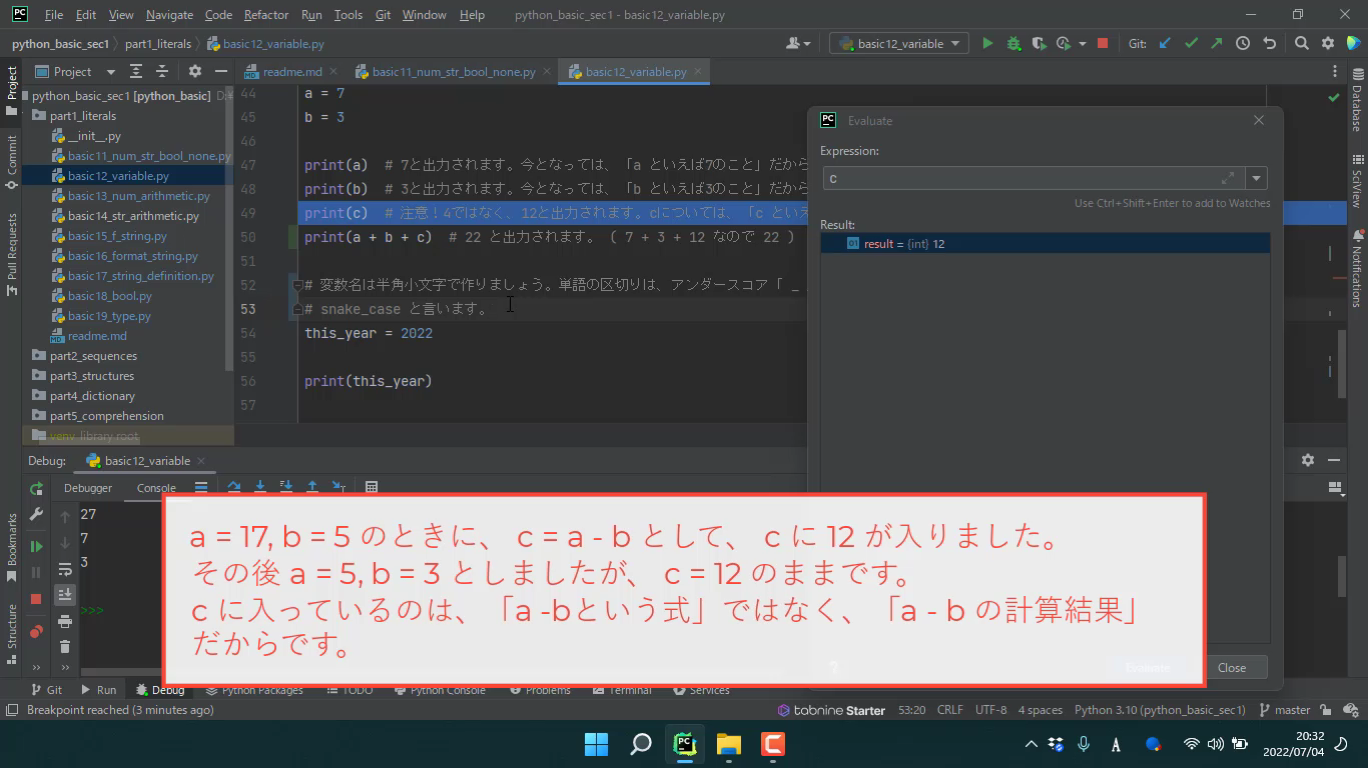Open the Refactor menu
Viewport: 1368px width, 768px height.
[x=266, y=15]
